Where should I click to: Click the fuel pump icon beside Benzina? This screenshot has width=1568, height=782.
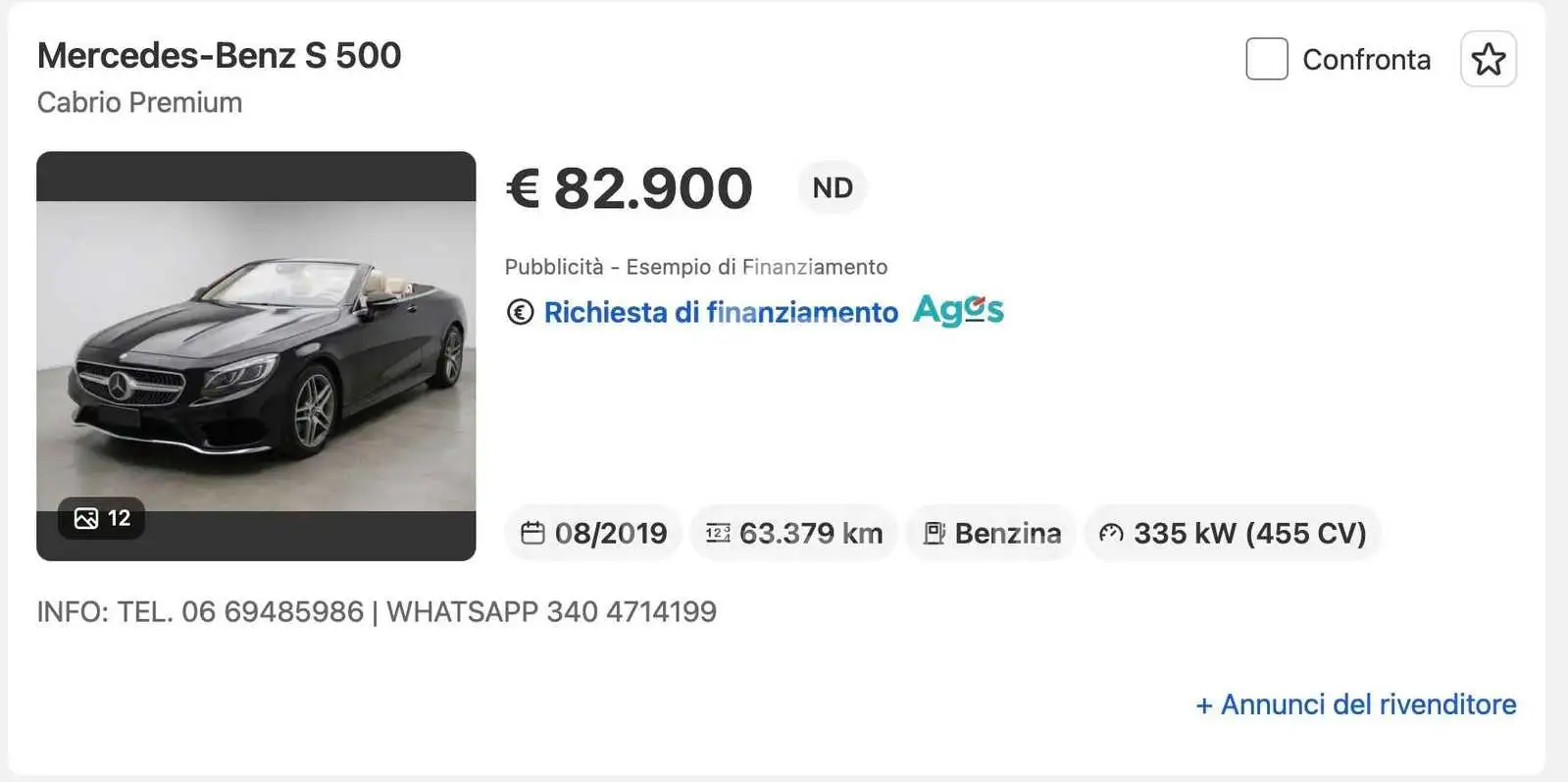(934, 533)
